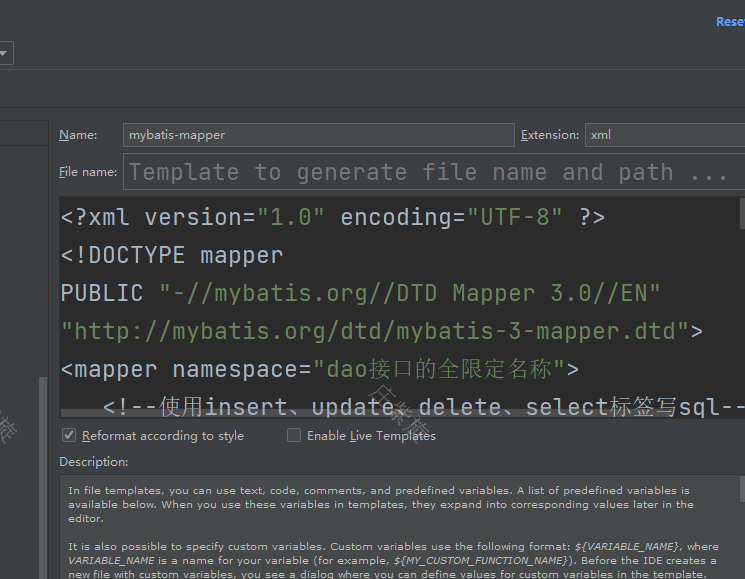The width and height of the screenshot is (745, 579).
Task: Open the dropdown arrow at top left
Action: tap(4, 53)
